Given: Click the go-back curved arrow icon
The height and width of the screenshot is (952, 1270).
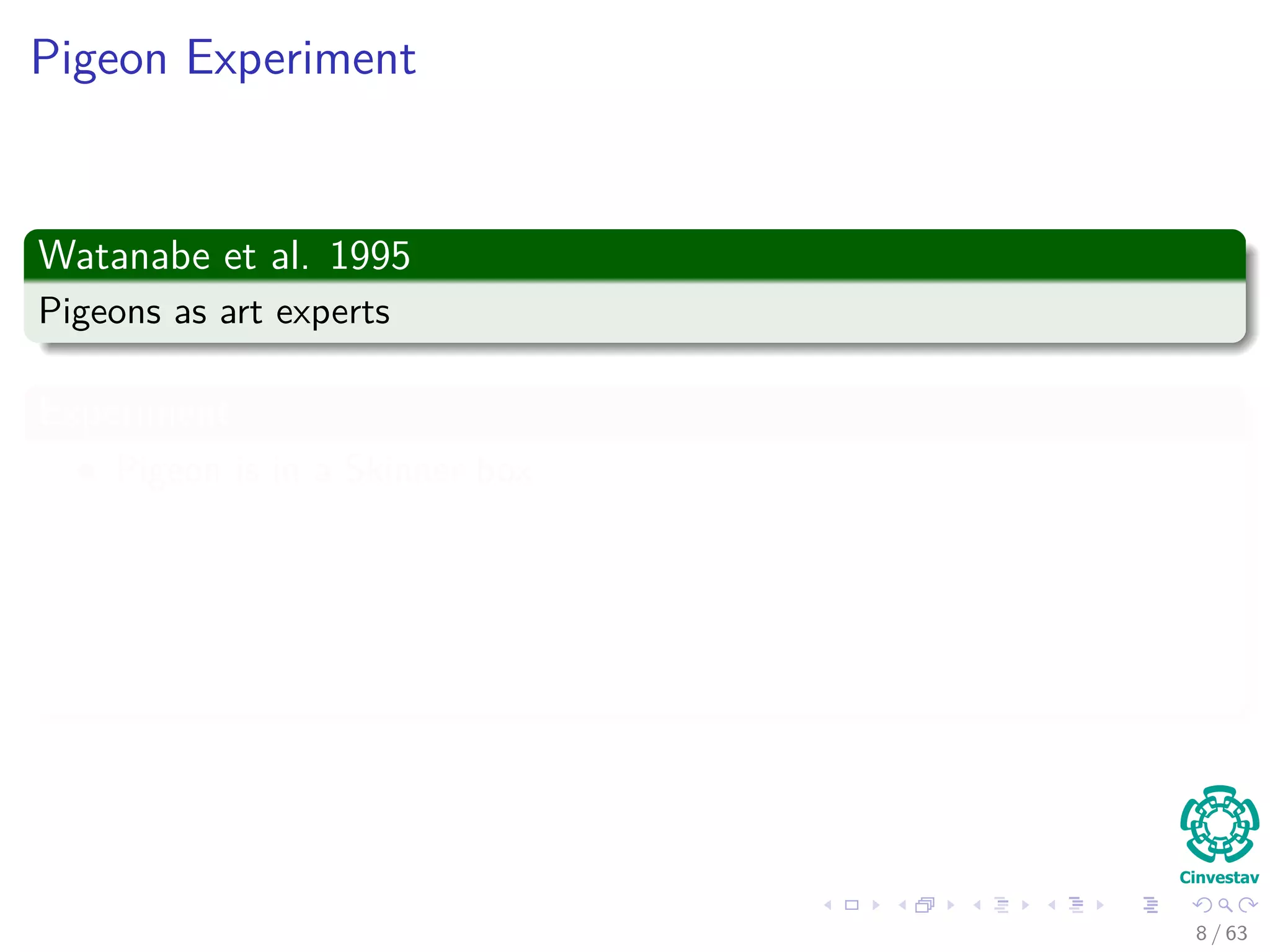Looking at the screenshot, I should (x=1202, y=906).
